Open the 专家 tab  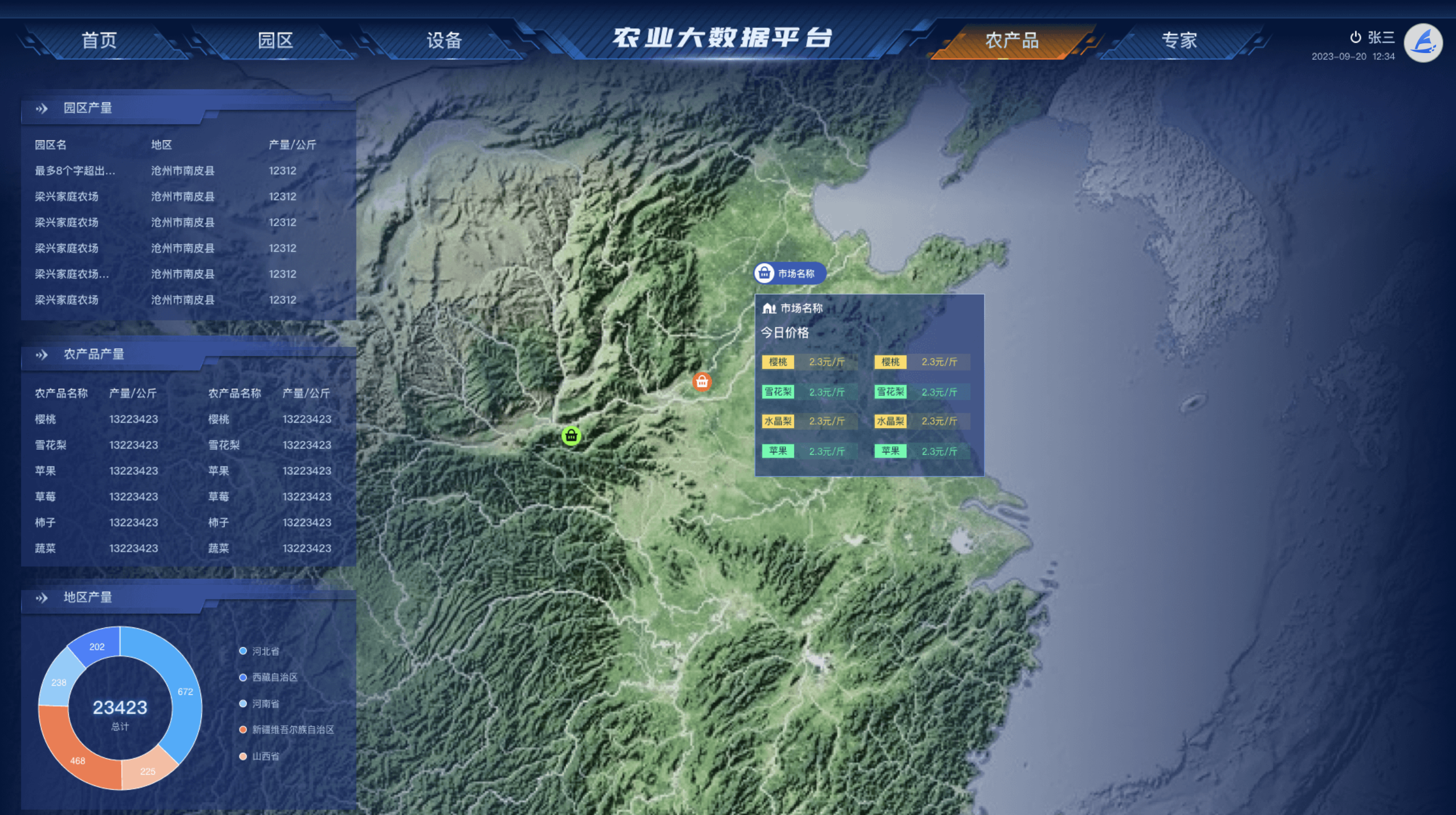pyautogui.click(x=1179, y=40)
